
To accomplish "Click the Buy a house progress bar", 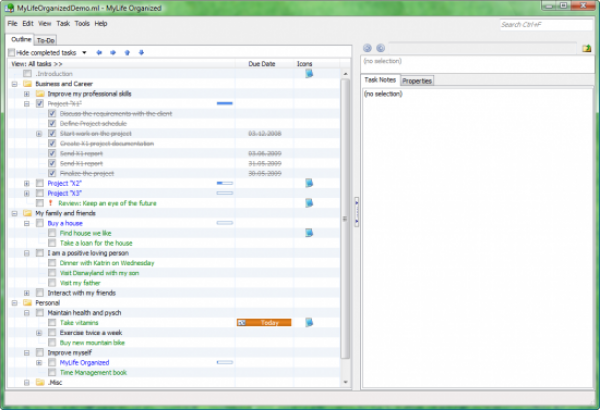I will 225,223.
